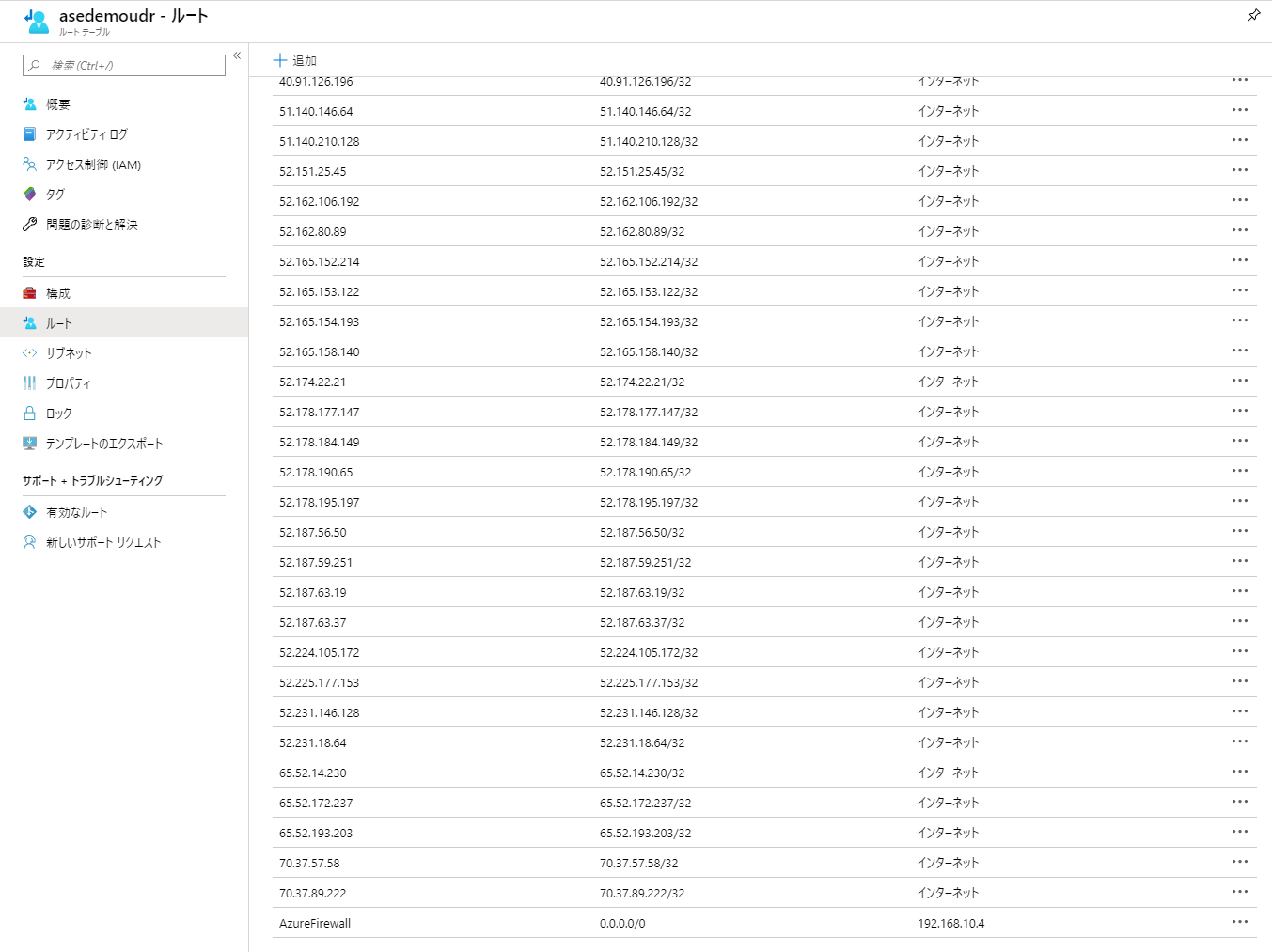Click the ロック padlock icon

click(30, 414)
